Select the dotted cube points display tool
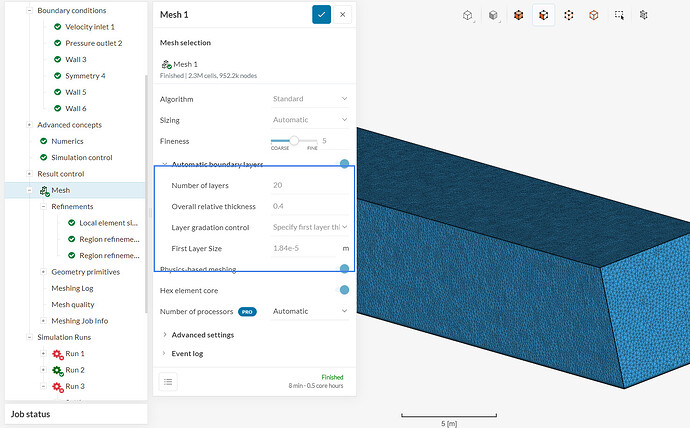This screenshot has width=690, height=428. [x=569, y=15]
